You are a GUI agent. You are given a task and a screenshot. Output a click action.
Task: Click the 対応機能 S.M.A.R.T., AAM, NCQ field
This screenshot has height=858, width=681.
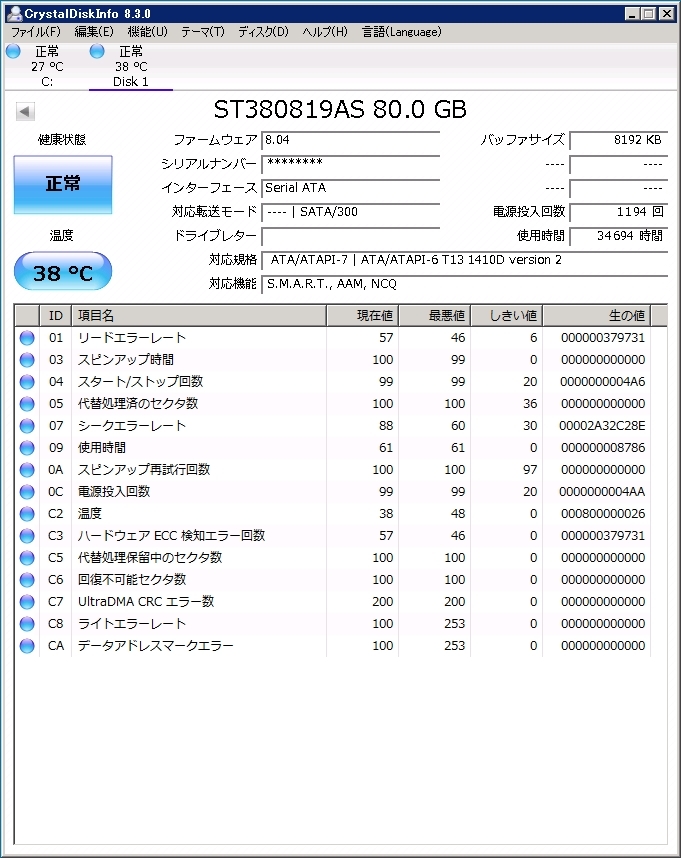tap(465, 284)
